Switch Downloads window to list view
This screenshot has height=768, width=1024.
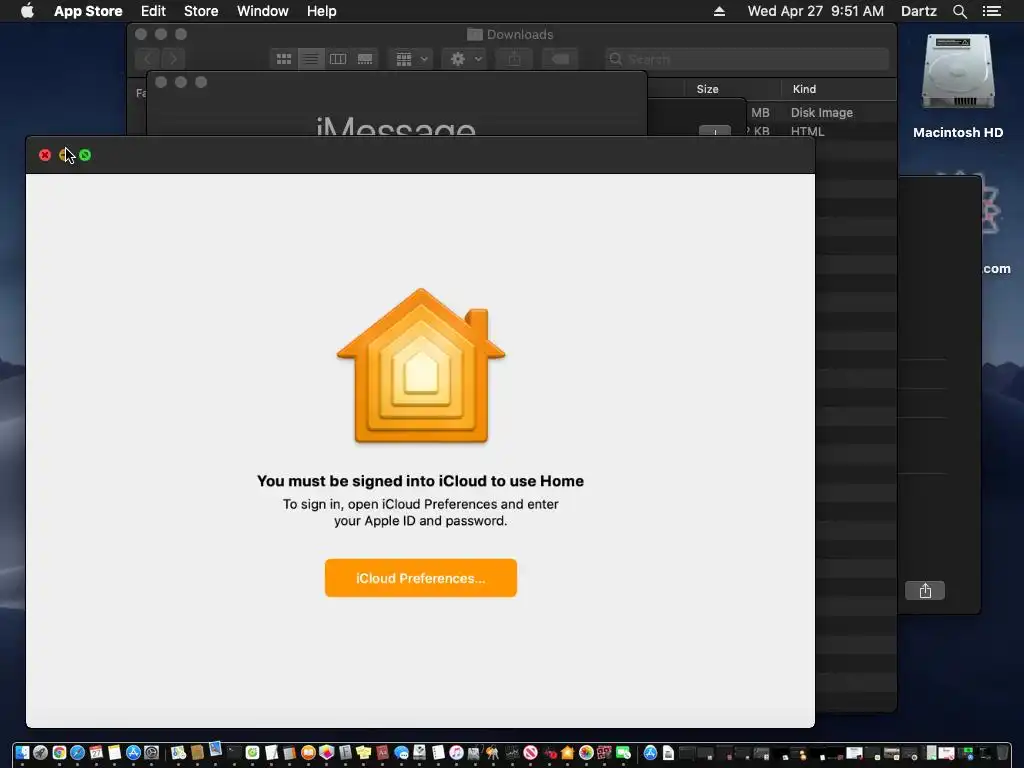pyautogui.click(x=311, y=59)
